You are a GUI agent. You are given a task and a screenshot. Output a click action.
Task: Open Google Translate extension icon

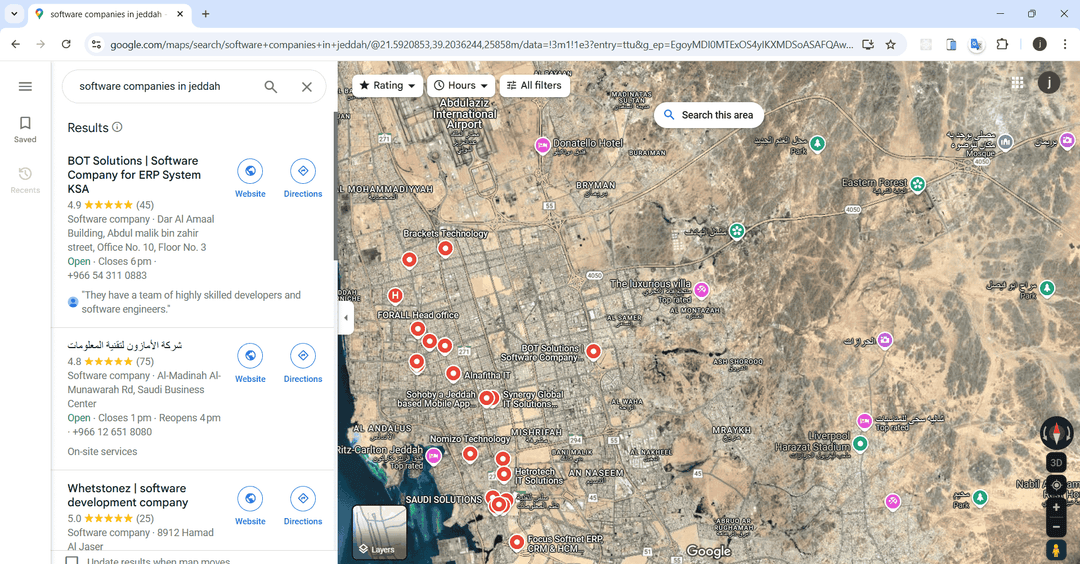(976, 44)
